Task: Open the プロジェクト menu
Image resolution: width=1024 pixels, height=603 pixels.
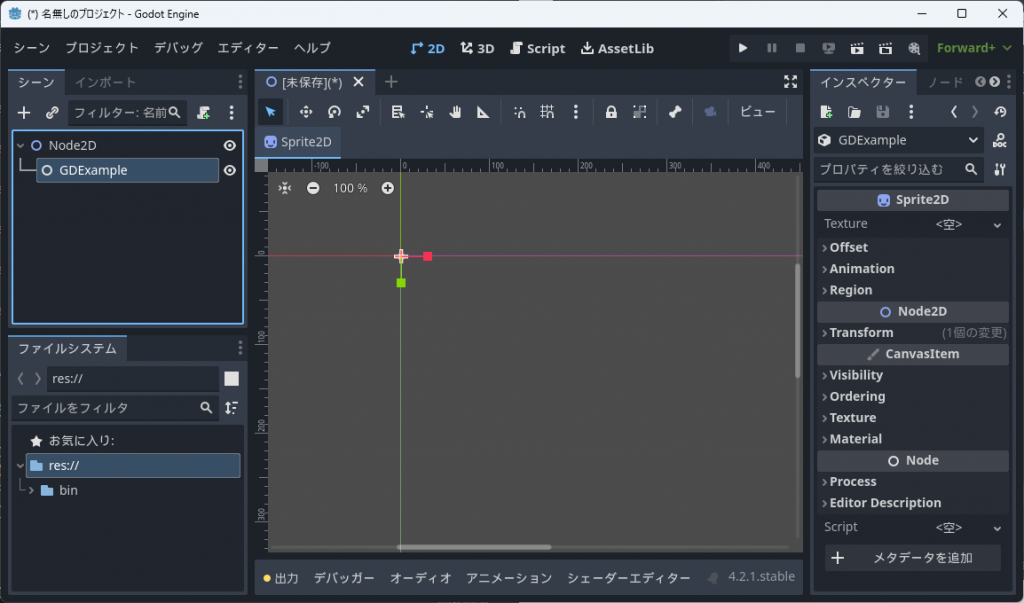Action: (x=102, y=48)
